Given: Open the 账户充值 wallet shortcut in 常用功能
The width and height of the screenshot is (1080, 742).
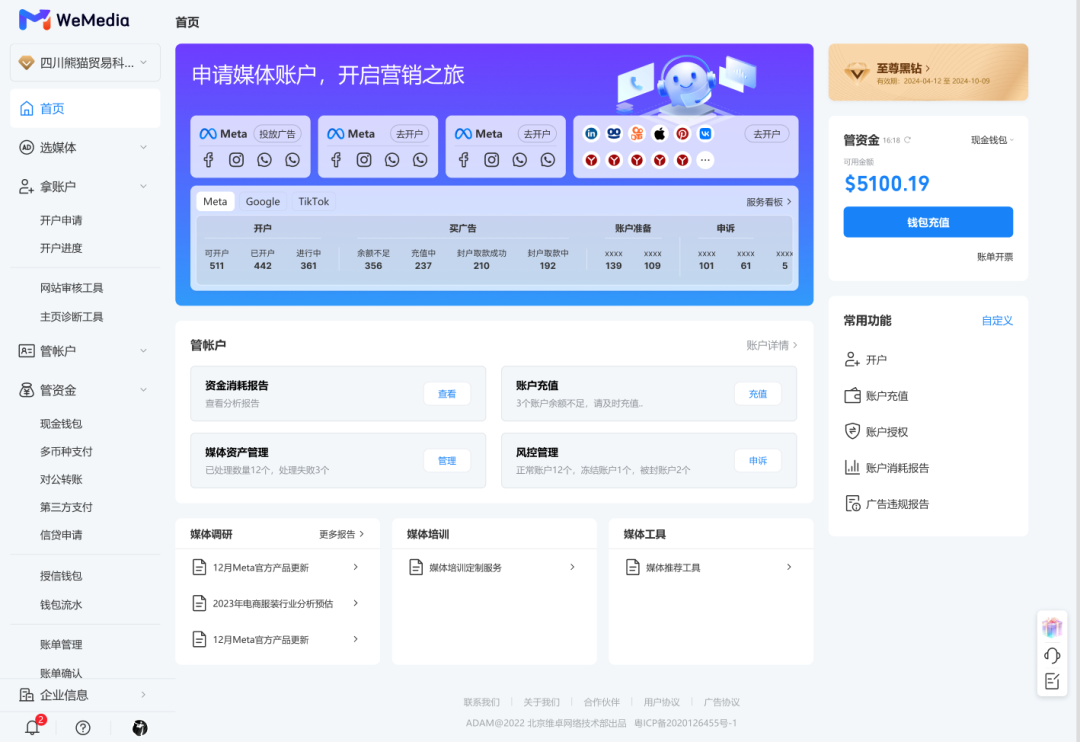Looking at the screenshot, I should [876, 395].
